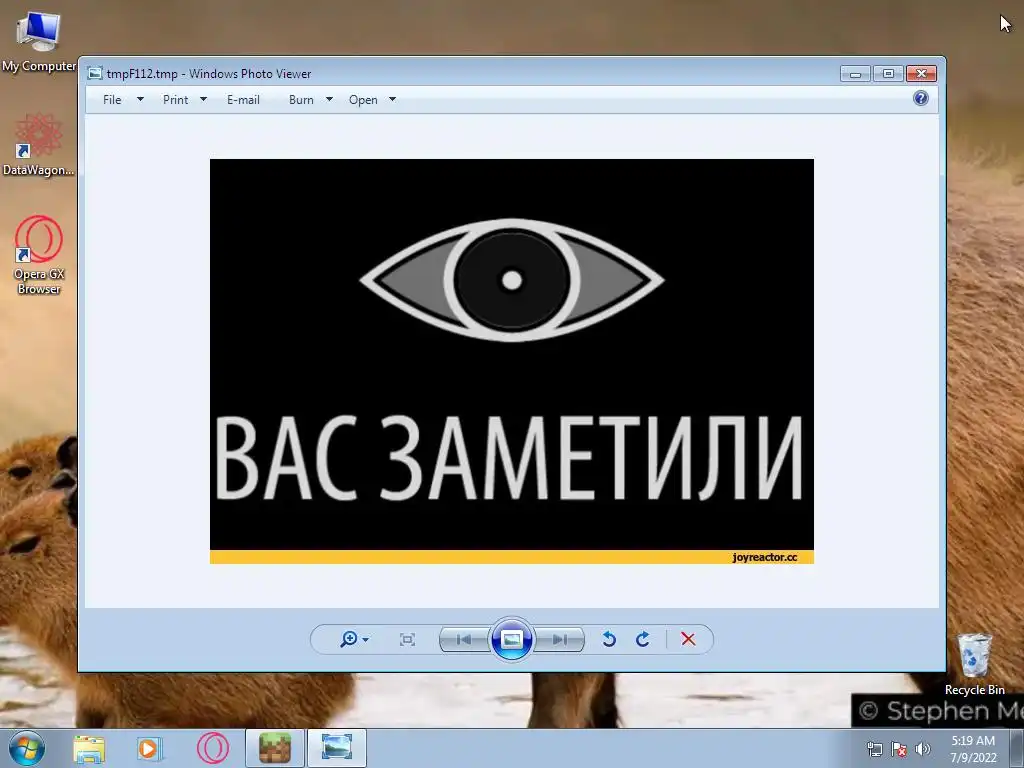This screenshot has width=1024, height=768.
Task: Go to the next photo
Action: tap(560, 639)
